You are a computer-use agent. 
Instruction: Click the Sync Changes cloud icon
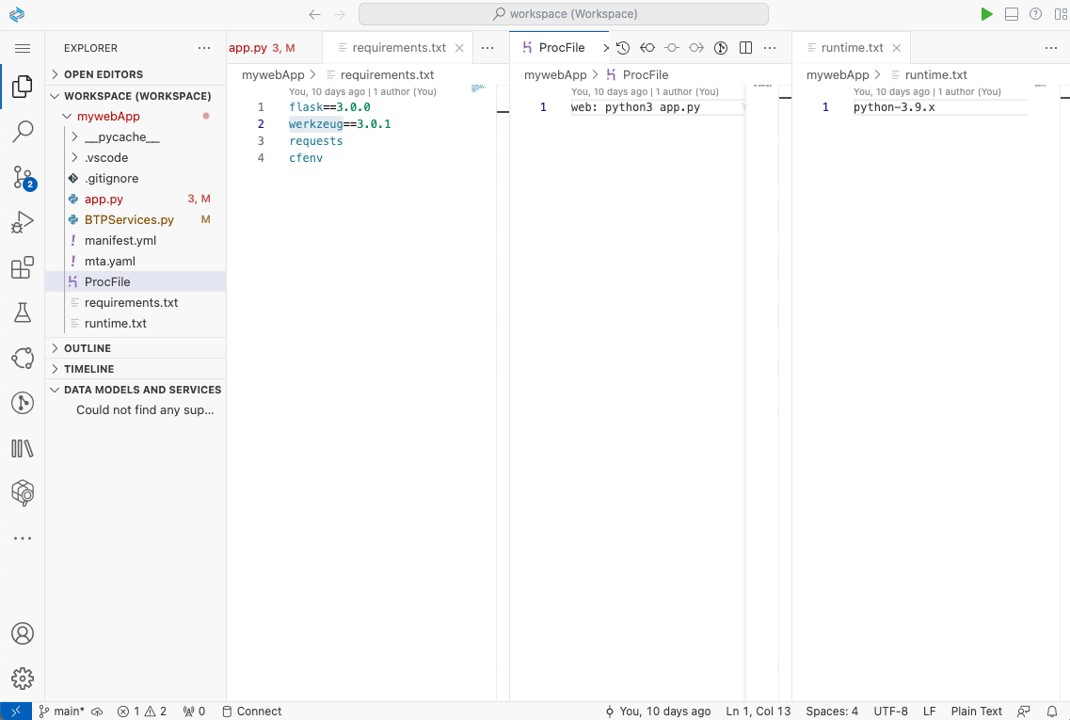point(96,711)
